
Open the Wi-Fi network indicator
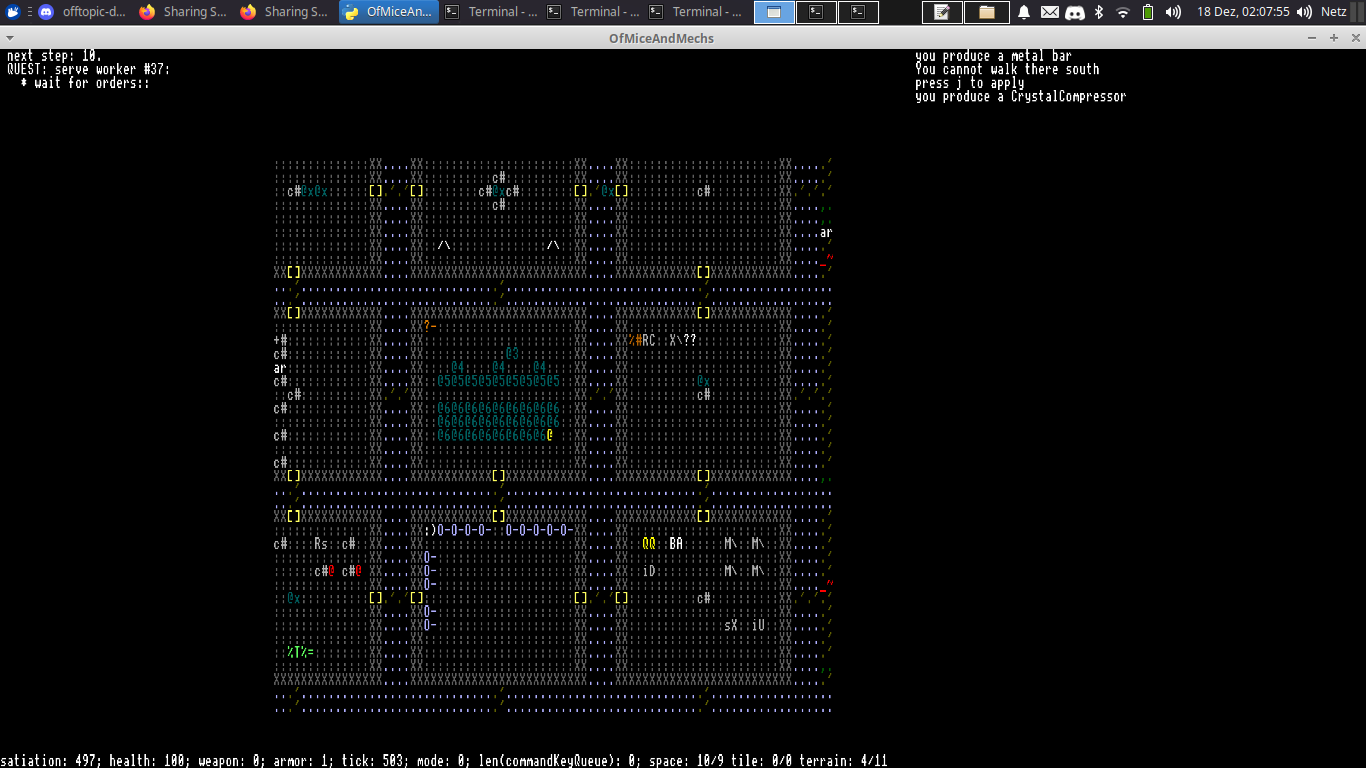coord(1123,12)
